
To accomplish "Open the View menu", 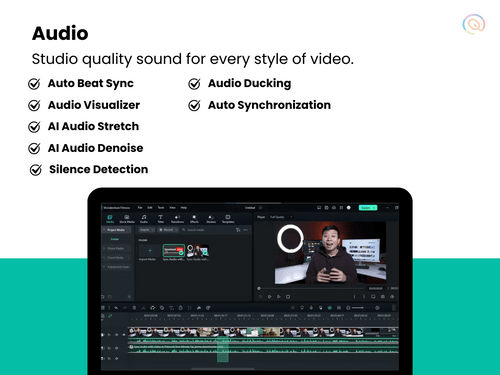I will coord(172,208).
